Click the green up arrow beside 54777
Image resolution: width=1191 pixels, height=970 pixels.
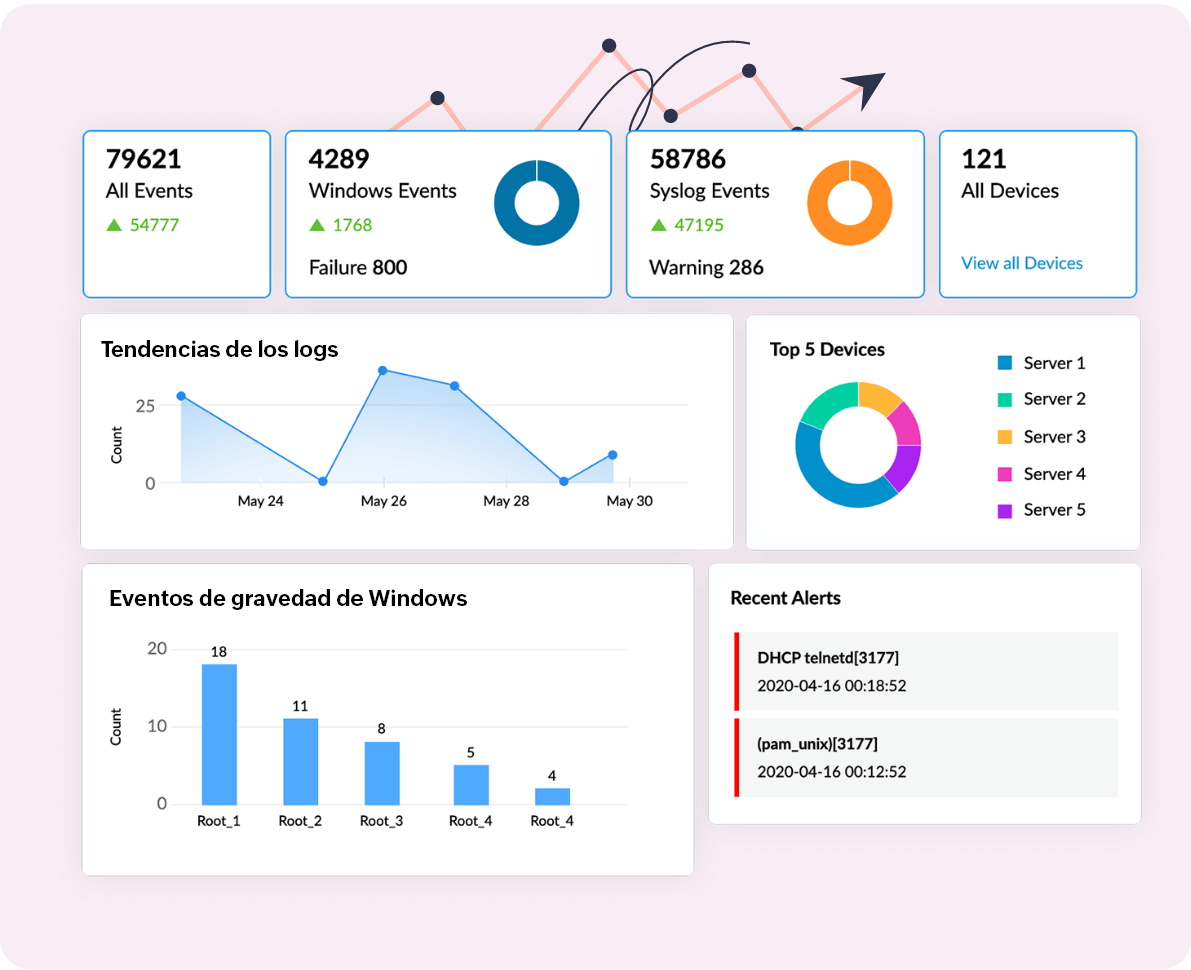(x=114, y=225)
